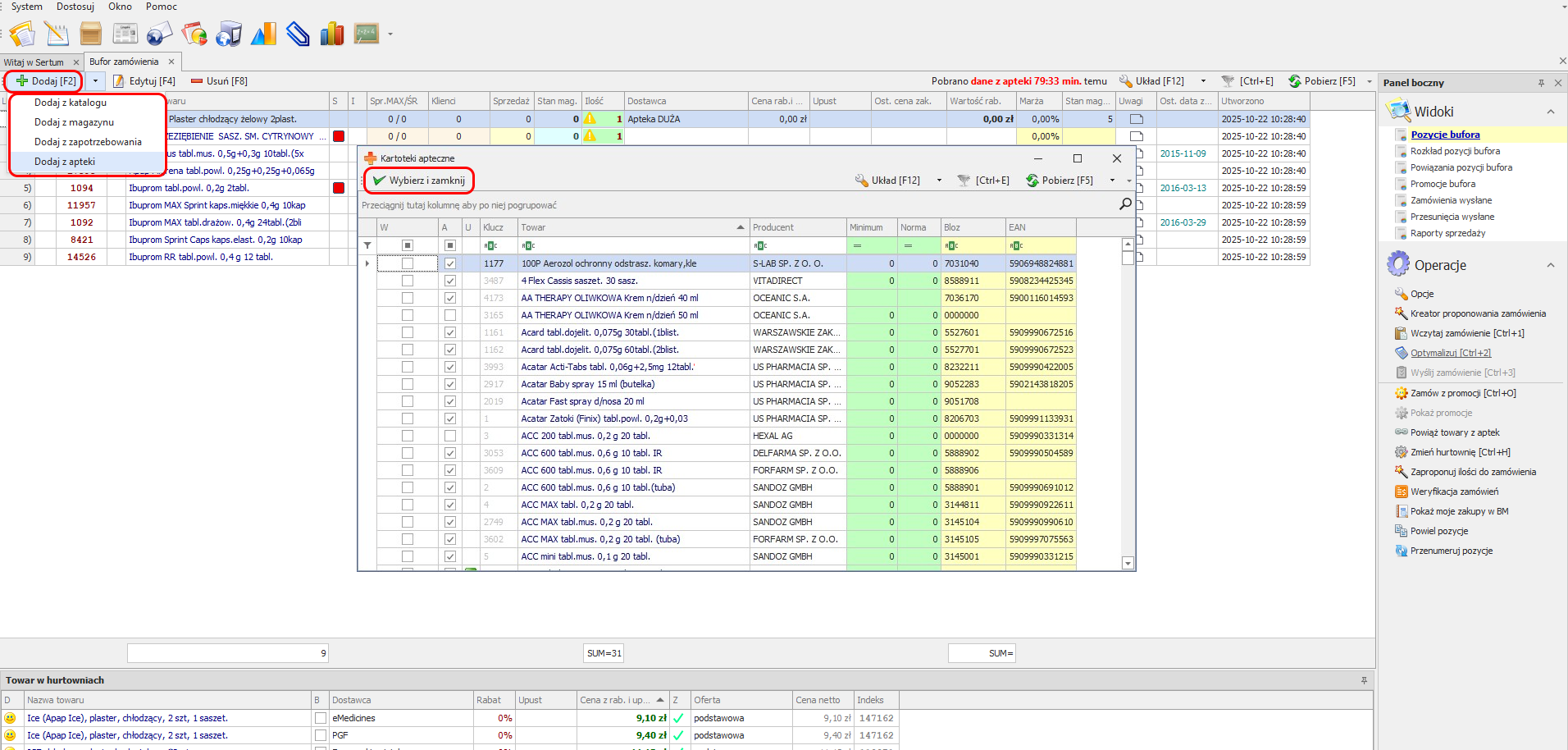Open 'Rozkład pozycji bufora' view link
Viewport: 1568px width, 750px height.
pyautogui.click(x=1455, y=151)
